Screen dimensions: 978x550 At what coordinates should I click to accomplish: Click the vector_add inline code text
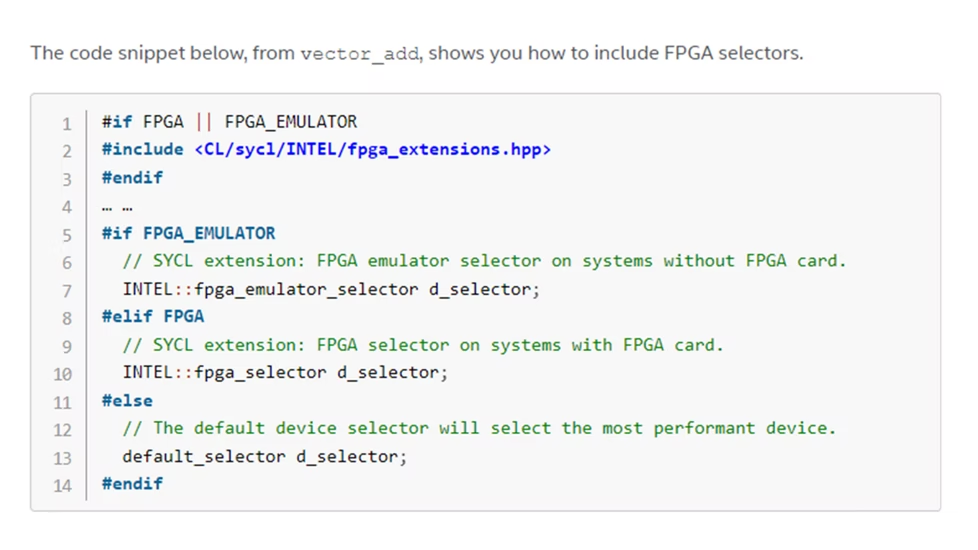click(x=359, y=54)
